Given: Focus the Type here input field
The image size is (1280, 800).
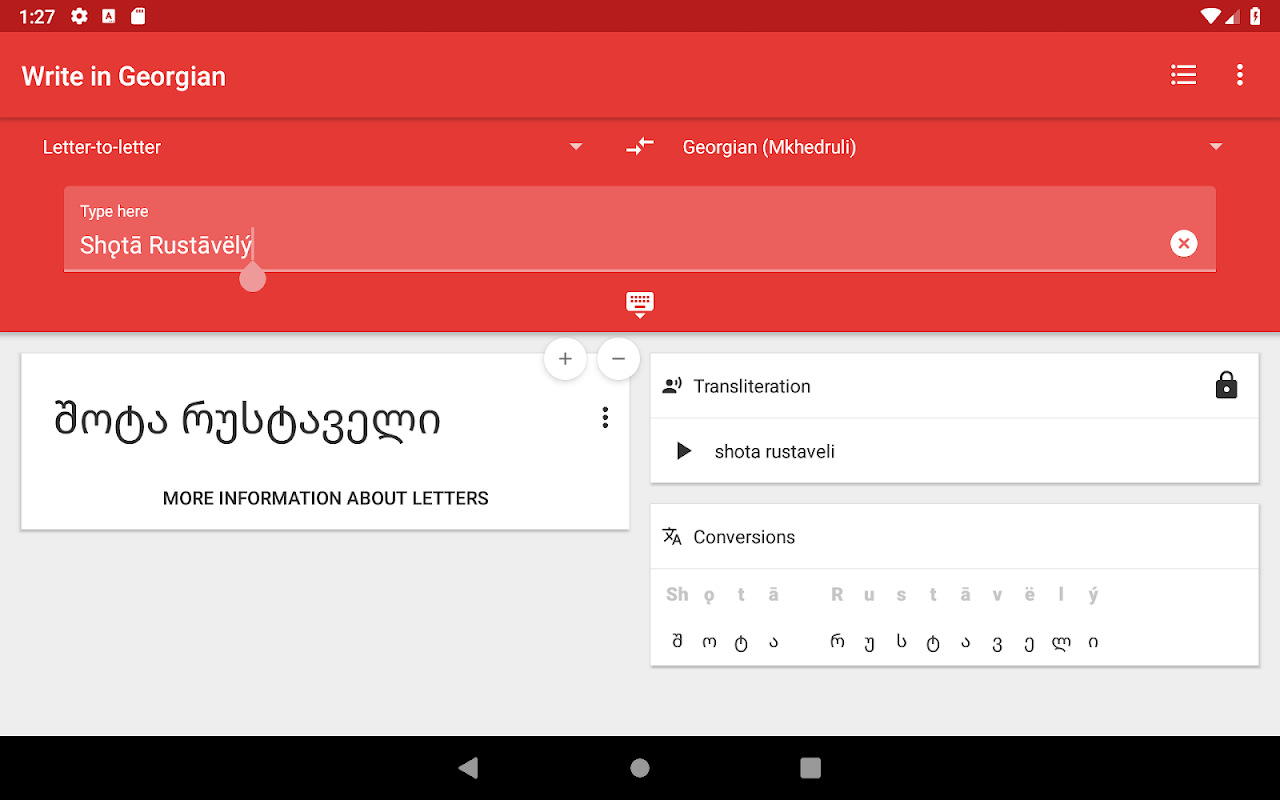Looking at the screenshot, I should 640,229.
